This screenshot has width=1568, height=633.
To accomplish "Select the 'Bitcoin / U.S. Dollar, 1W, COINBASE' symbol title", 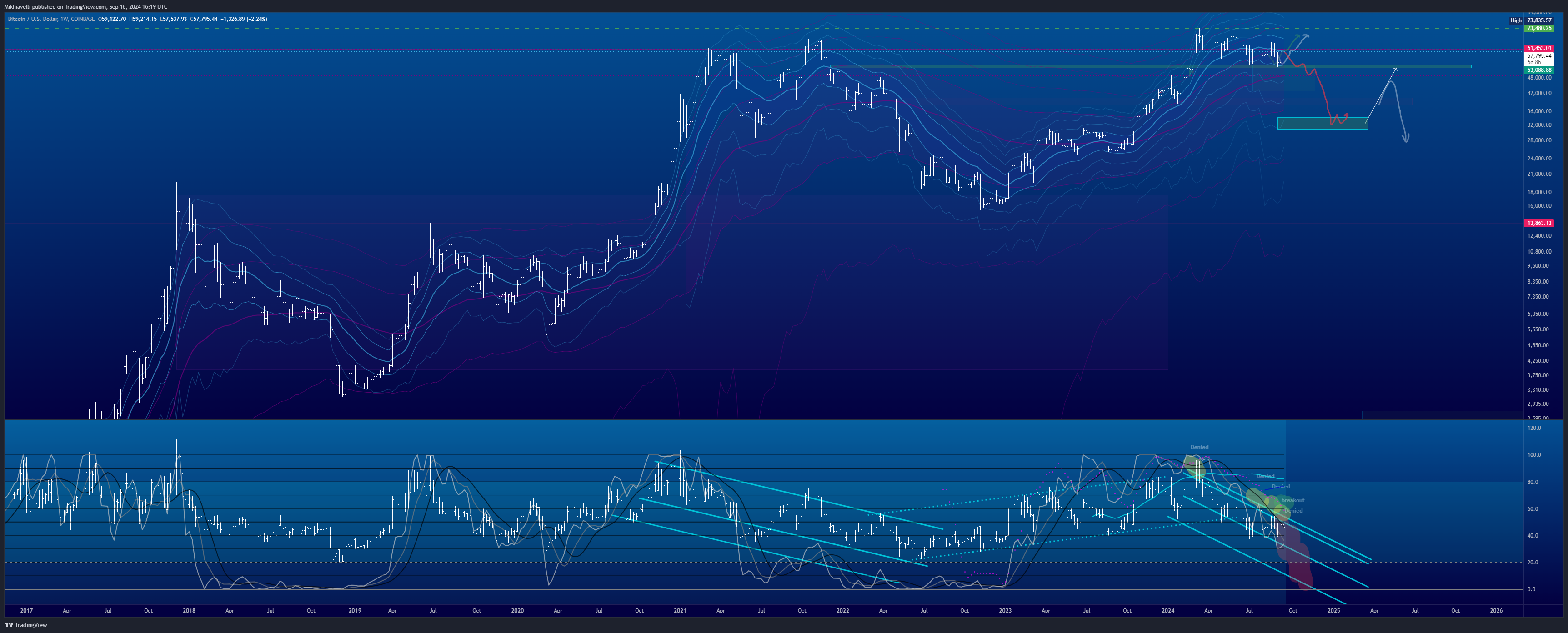I will pyautogui.click(x=51, y=19).
